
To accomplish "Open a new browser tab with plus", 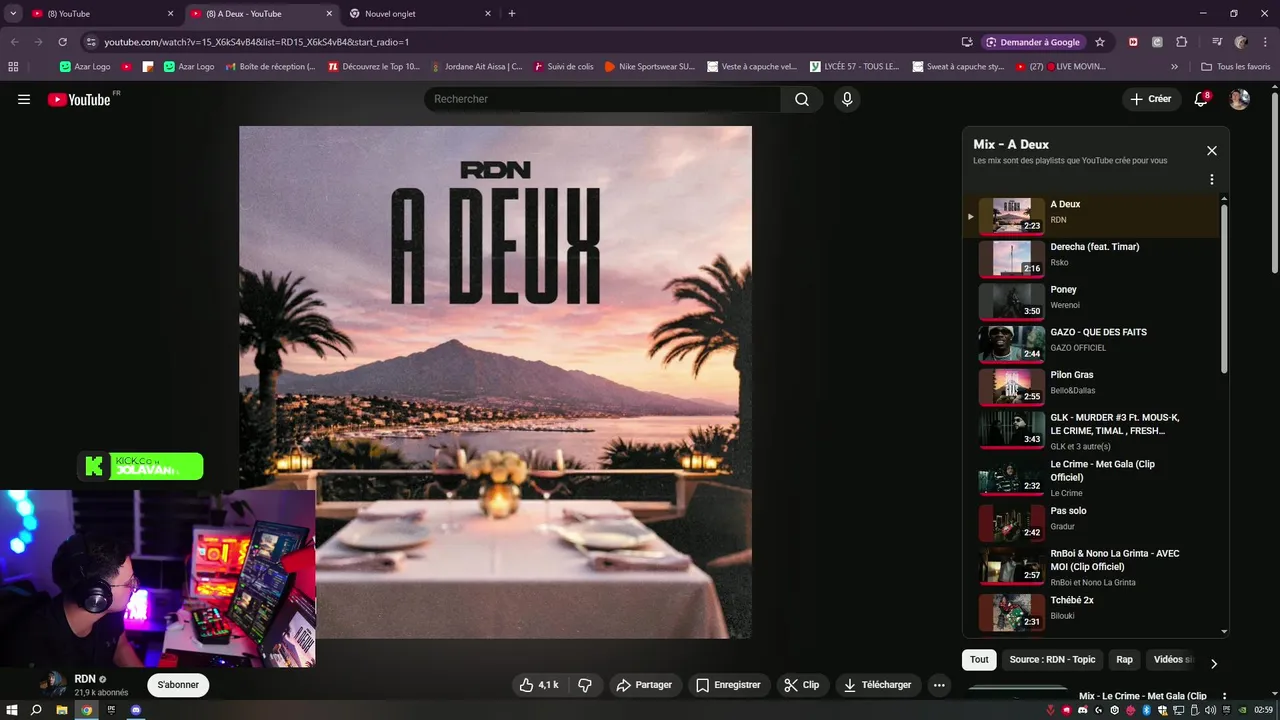I will tap(512, 14).
